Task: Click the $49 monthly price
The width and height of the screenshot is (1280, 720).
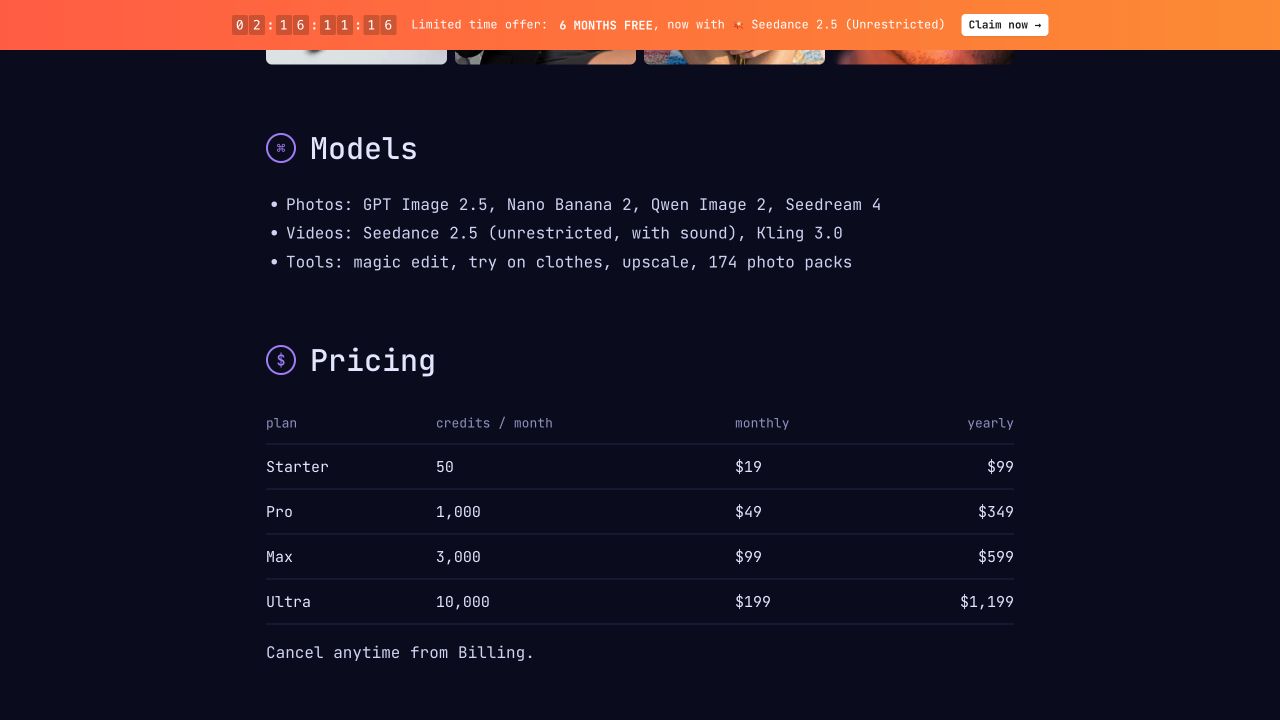Action: [x=748, y=512]
